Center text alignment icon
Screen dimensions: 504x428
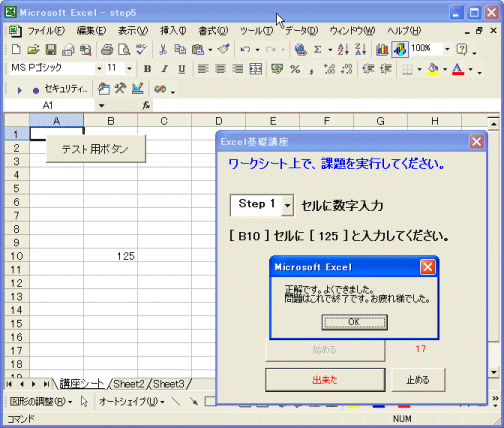tap(220, 69)
